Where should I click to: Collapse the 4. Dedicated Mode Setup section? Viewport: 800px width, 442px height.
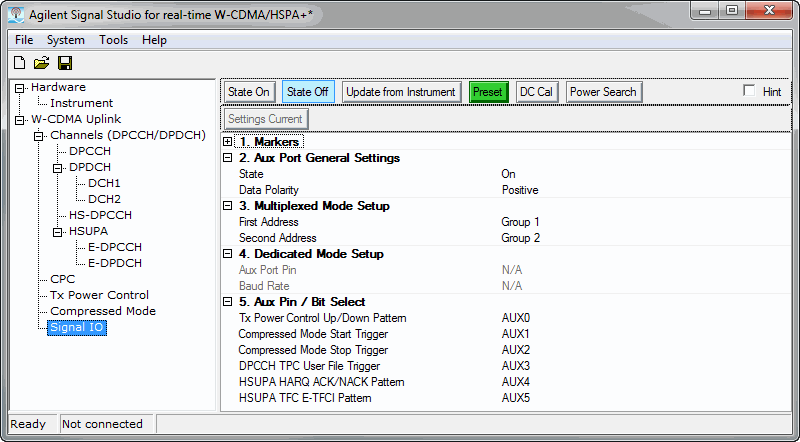(x=228, y=254)
